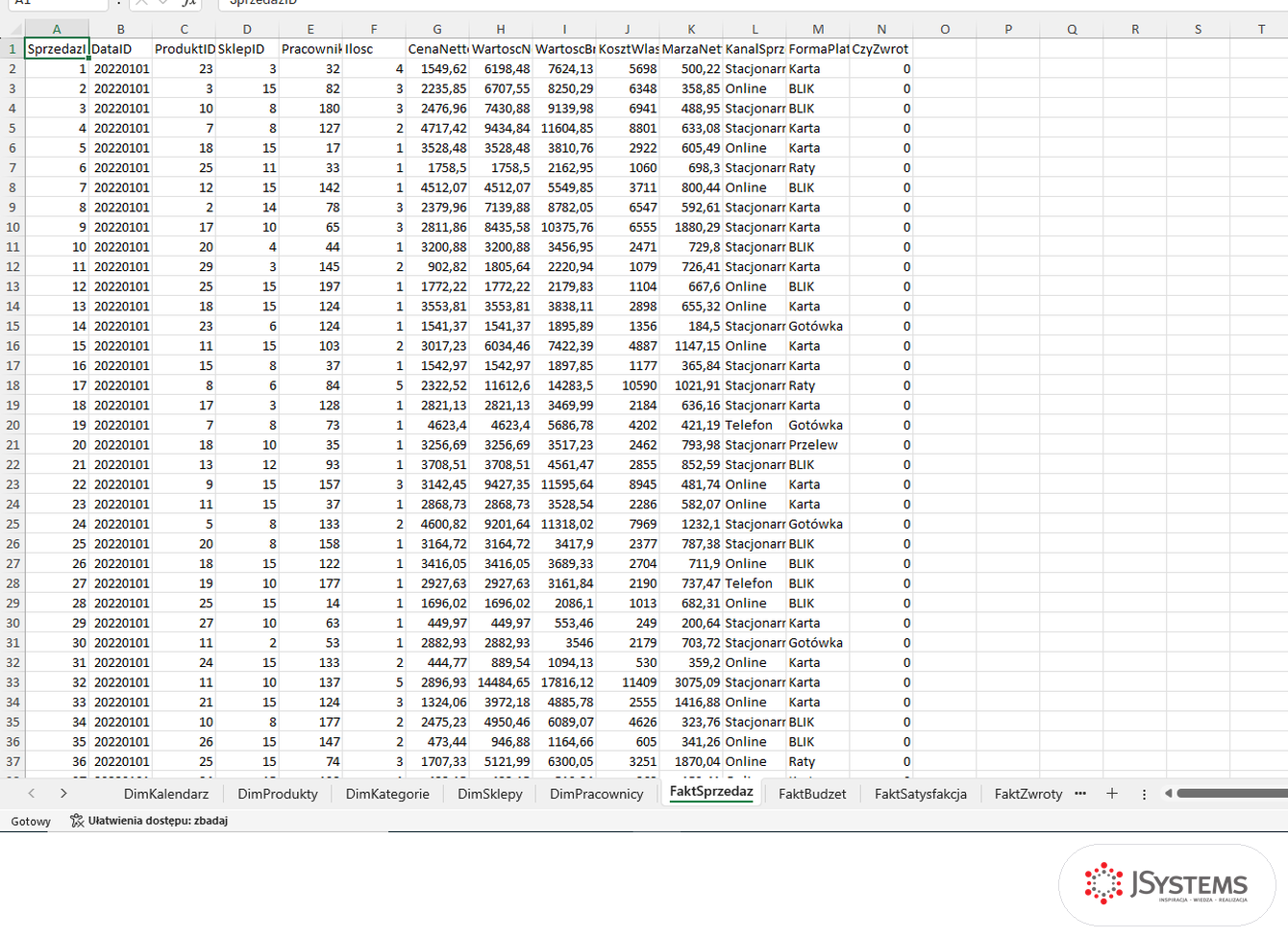Click cell with value 500,22
Image resolution: width=1288 pixels, height=938 pixels.
(691, 69)
